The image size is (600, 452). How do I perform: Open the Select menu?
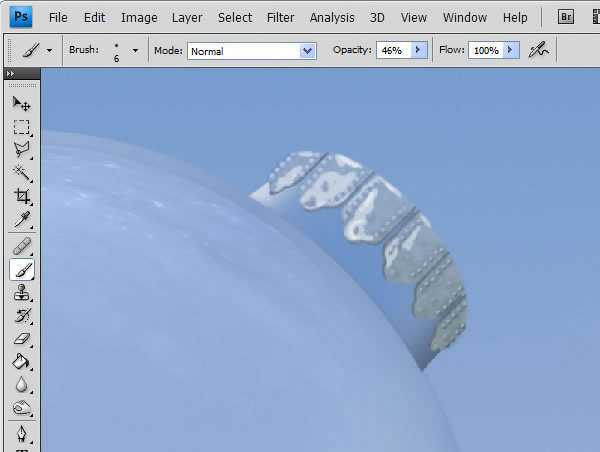(x=235, y=18)
